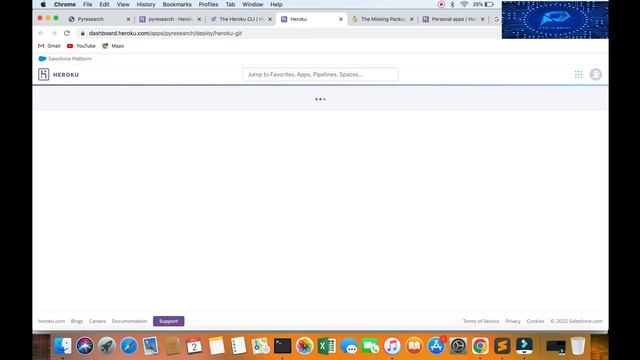Viewport: 640px width, 360px height.
Task: Open the Blogs footer link
Action: 77,321
